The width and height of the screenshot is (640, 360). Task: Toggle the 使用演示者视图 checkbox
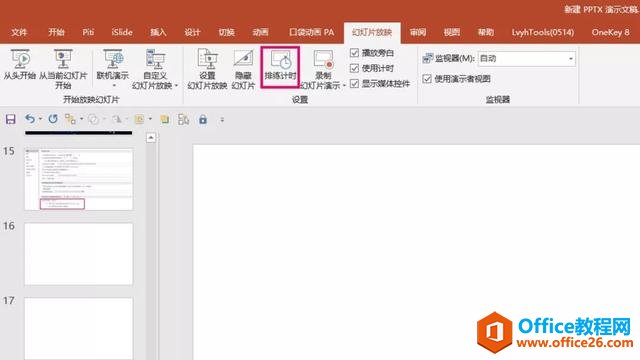tap(427, 79)
